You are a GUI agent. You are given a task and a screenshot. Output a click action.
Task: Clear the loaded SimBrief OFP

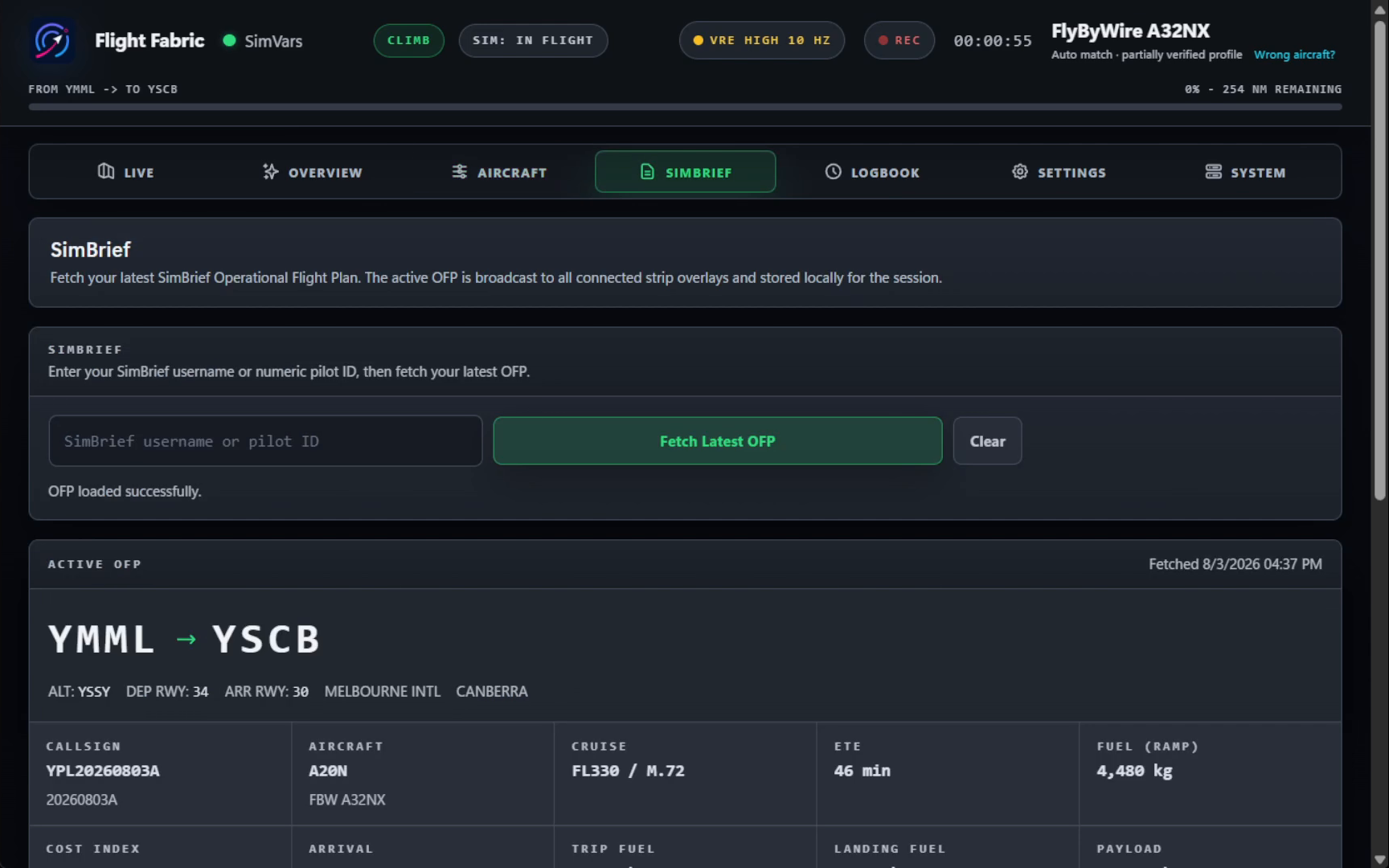[987, 440]
